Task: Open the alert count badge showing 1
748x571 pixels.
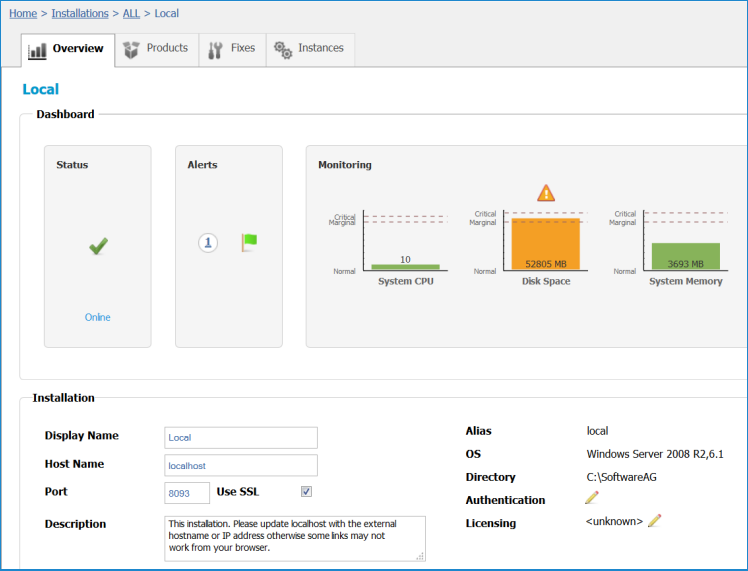Action: (x=208, y=243)
